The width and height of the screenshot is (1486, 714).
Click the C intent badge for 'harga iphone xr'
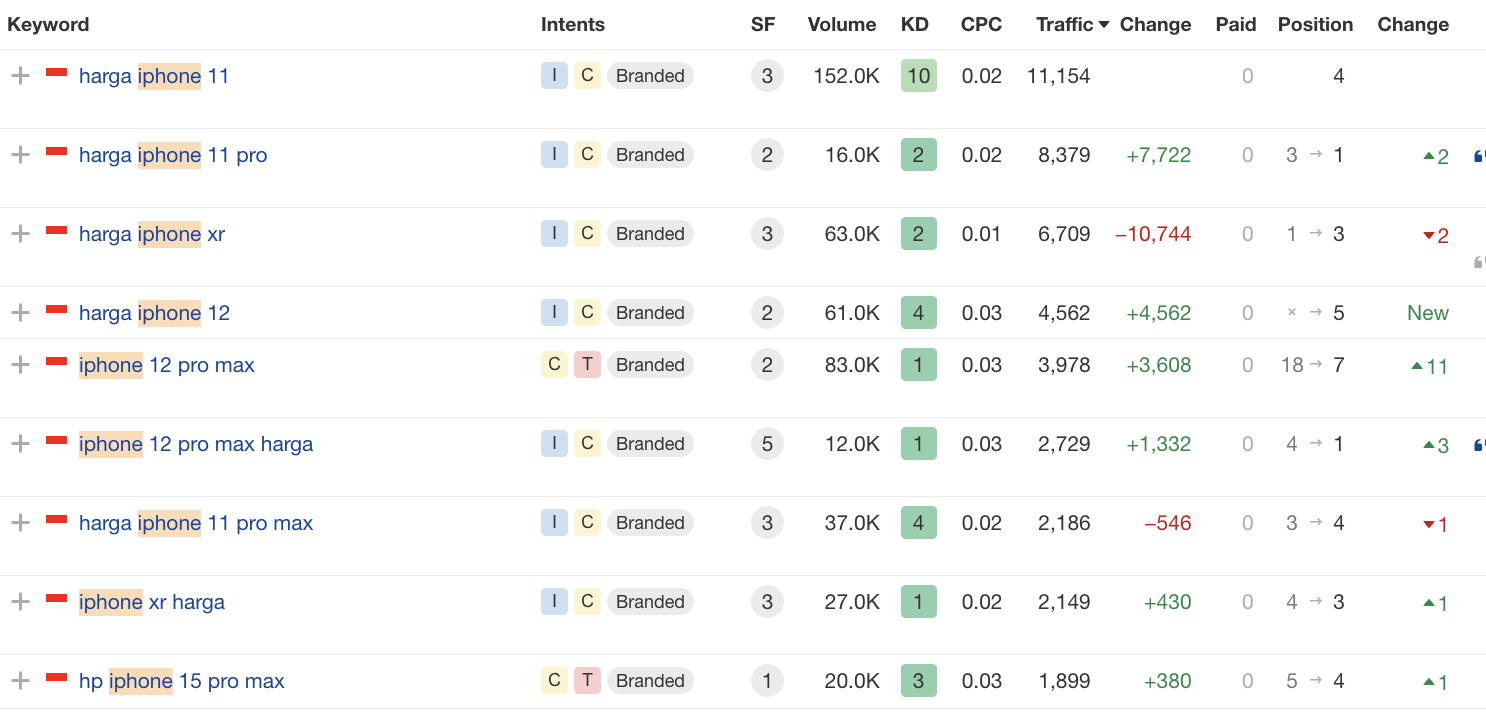point(587,234)
